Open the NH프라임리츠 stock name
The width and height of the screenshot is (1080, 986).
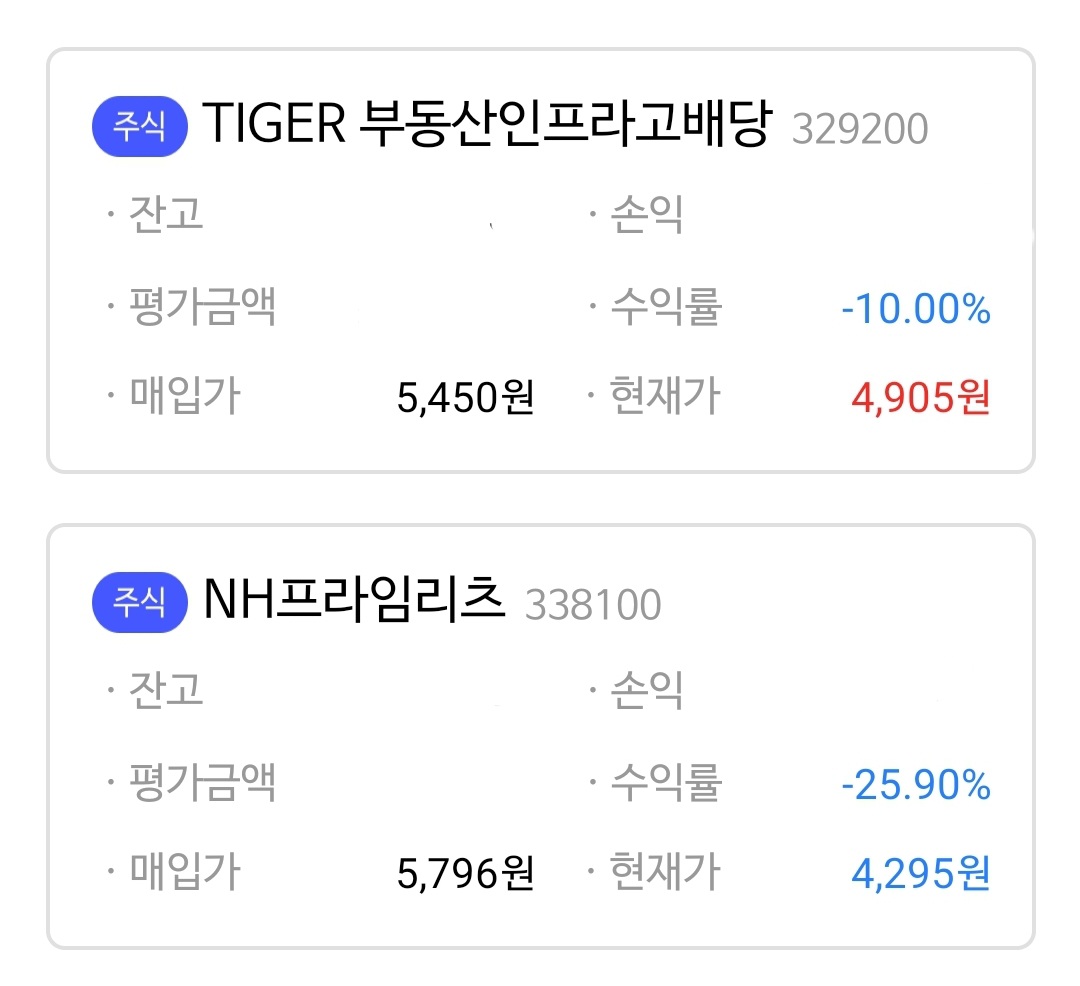click(354, 601)
